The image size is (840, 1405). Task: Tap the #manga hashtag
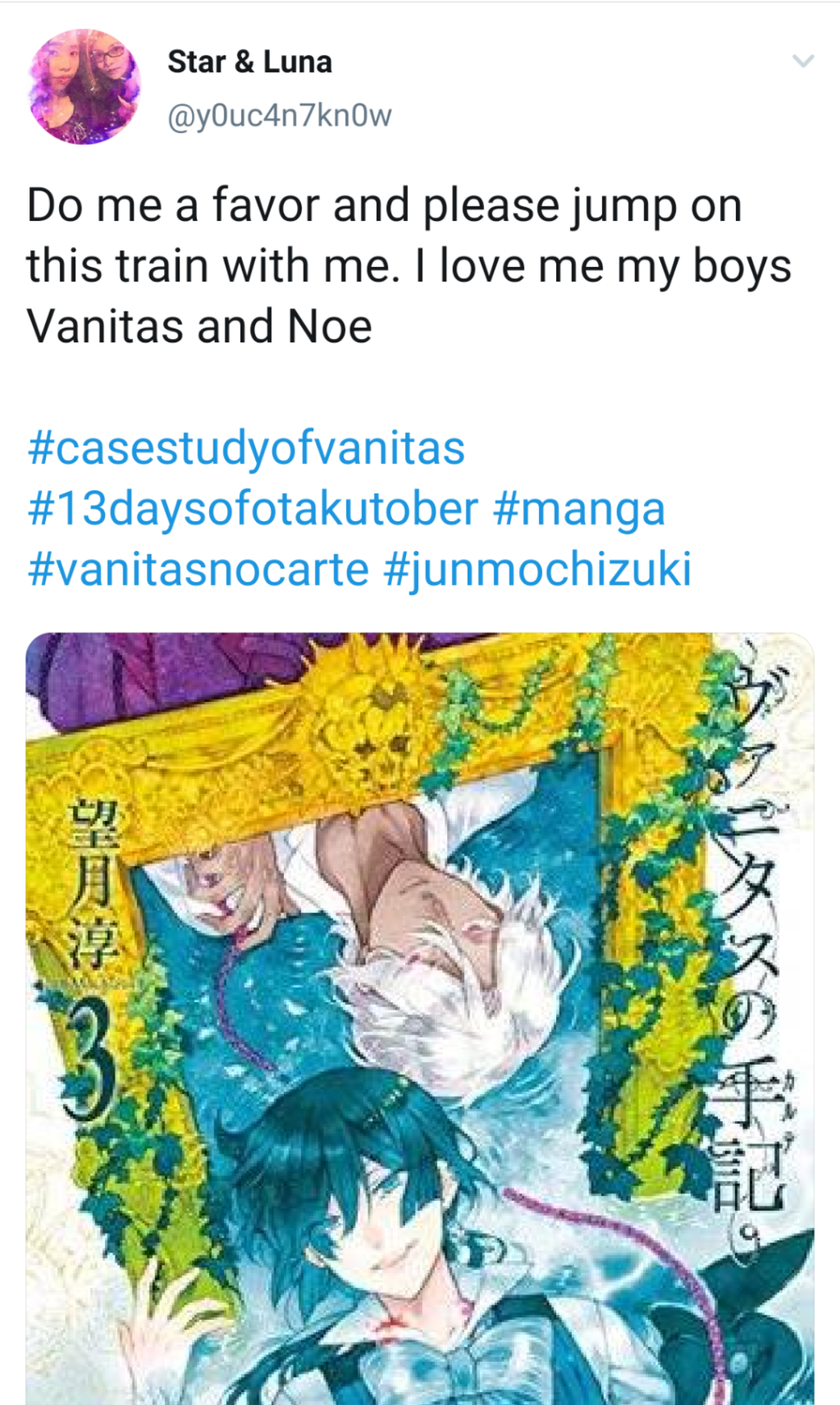(579, 510)
